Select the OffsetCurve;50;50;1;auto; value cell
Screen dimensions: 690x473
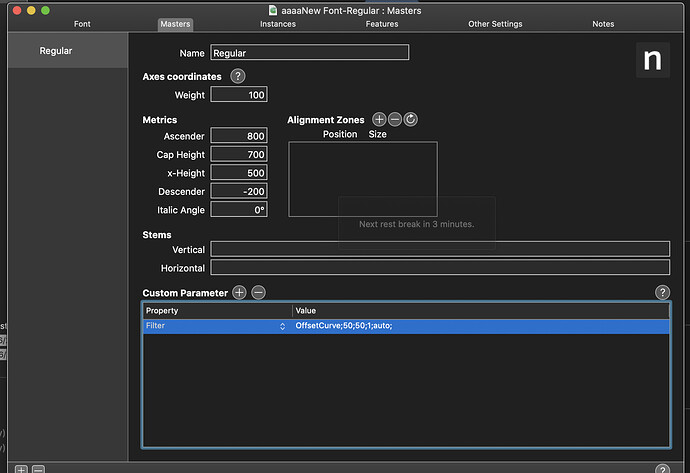481,326
